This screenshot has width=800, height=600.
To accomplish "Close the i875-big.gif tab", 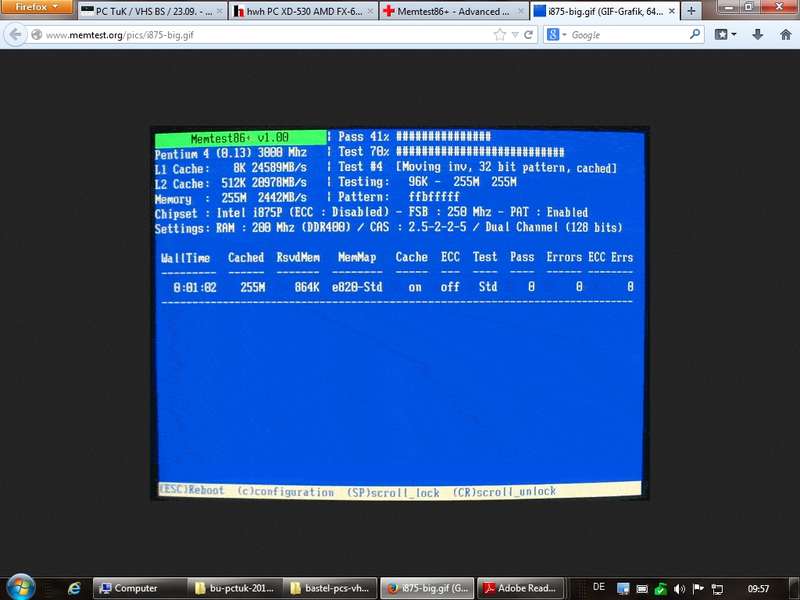I will (x=668, y=12).
